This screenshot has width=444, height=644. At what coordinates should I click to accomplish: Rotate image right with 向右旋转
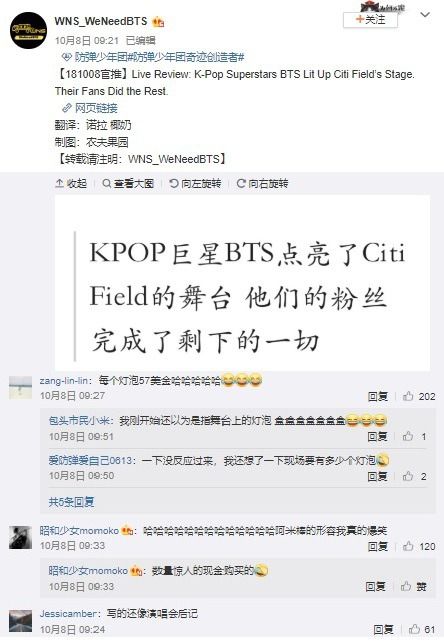coord(262,183)
